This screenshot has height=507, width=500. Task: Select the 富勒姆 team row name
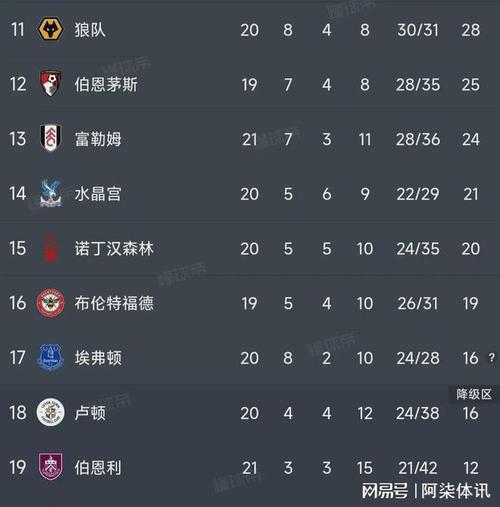pos(98,139)
